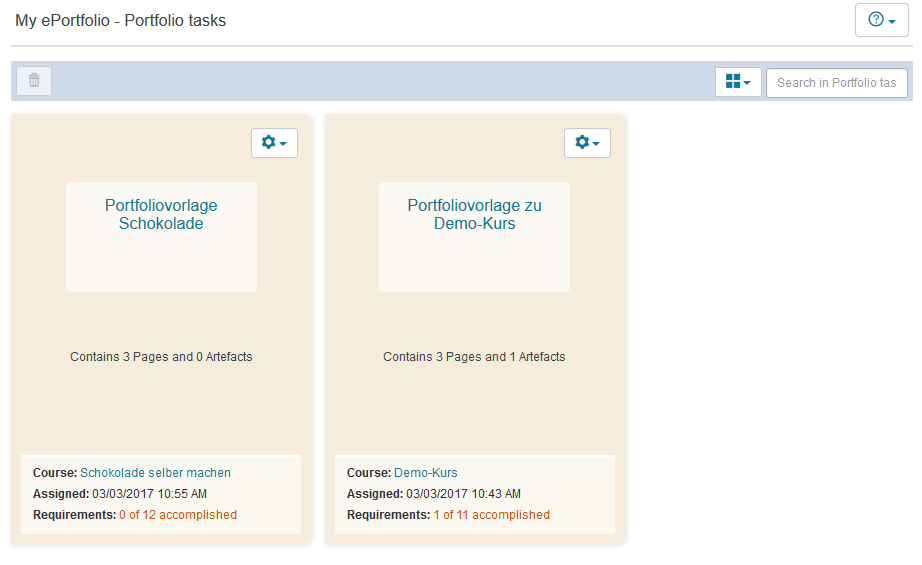Click 'Contains 3 Pages and 0 Artefacts' text
The width and height of the screenshot is (922, 565).
(x=161, y=356)
